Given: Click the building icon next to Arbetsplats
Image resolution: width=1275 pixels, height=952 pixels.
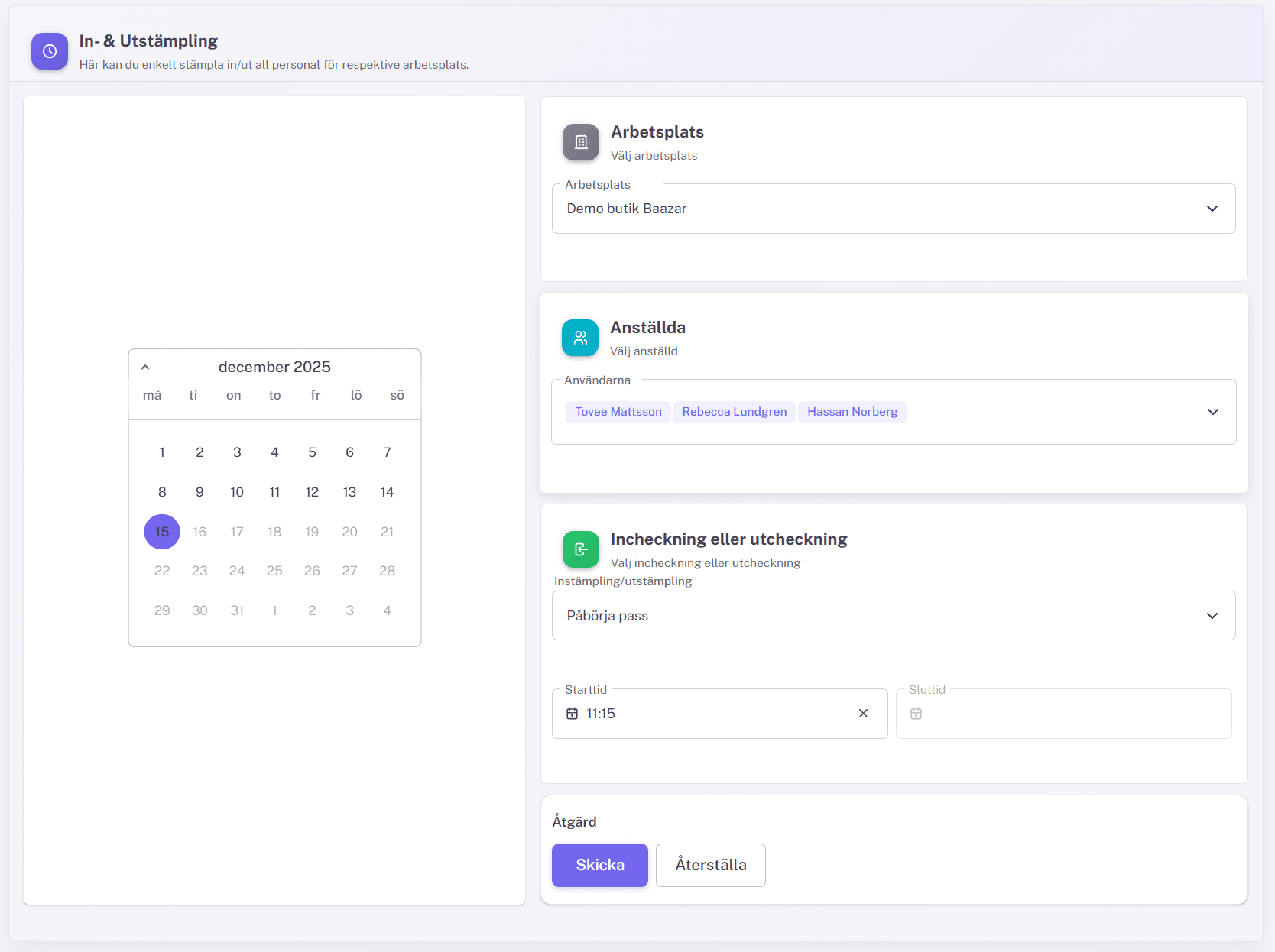Looking at the screenshot, I should click(581, 142).
